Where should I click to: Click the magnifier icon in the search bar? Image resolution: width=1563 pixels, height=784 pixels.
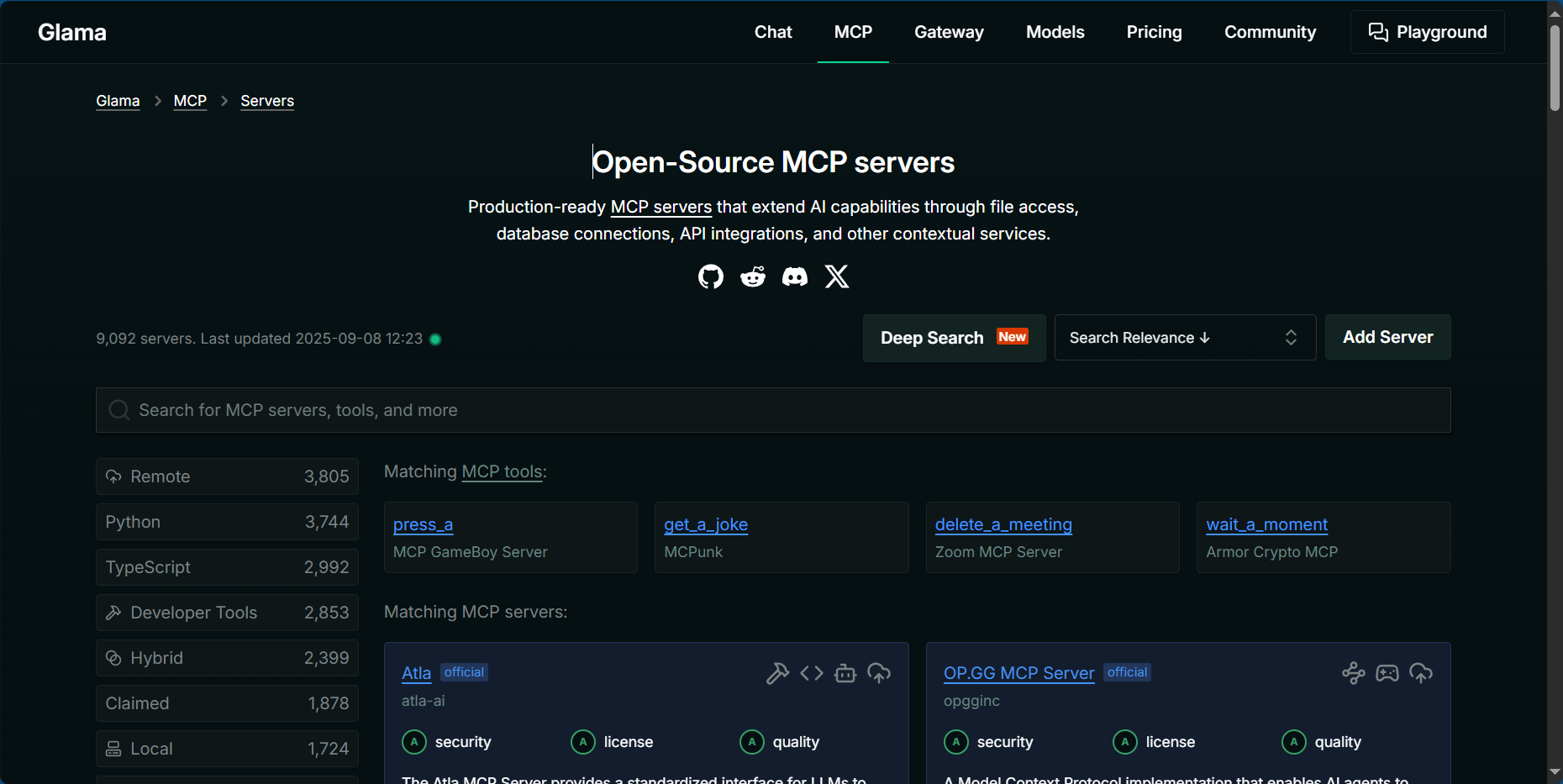pos(119,410)
